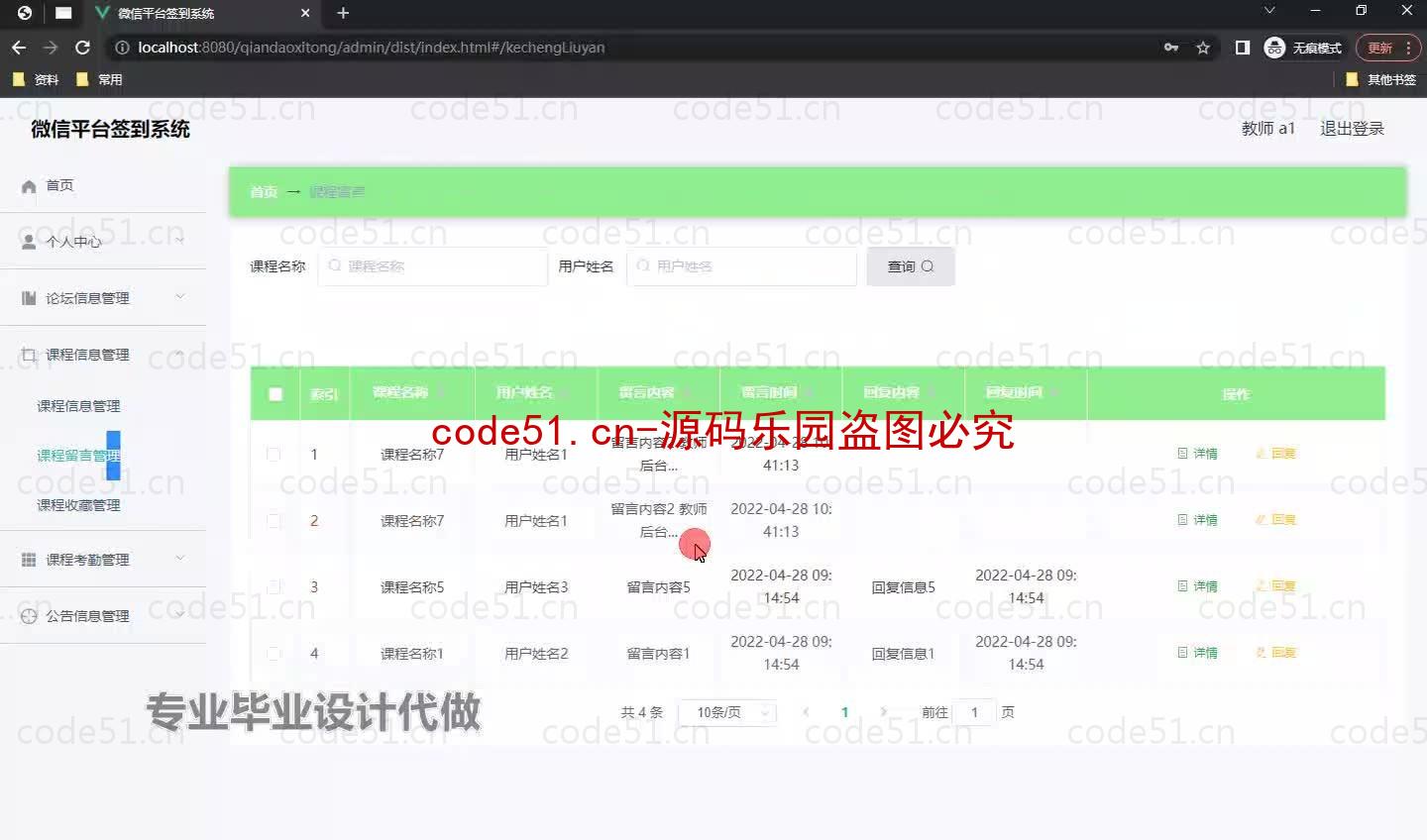Expand the 个人中心 sidebar menu
The width and height of the screenshot is (1427, 840).
[103, 242]
